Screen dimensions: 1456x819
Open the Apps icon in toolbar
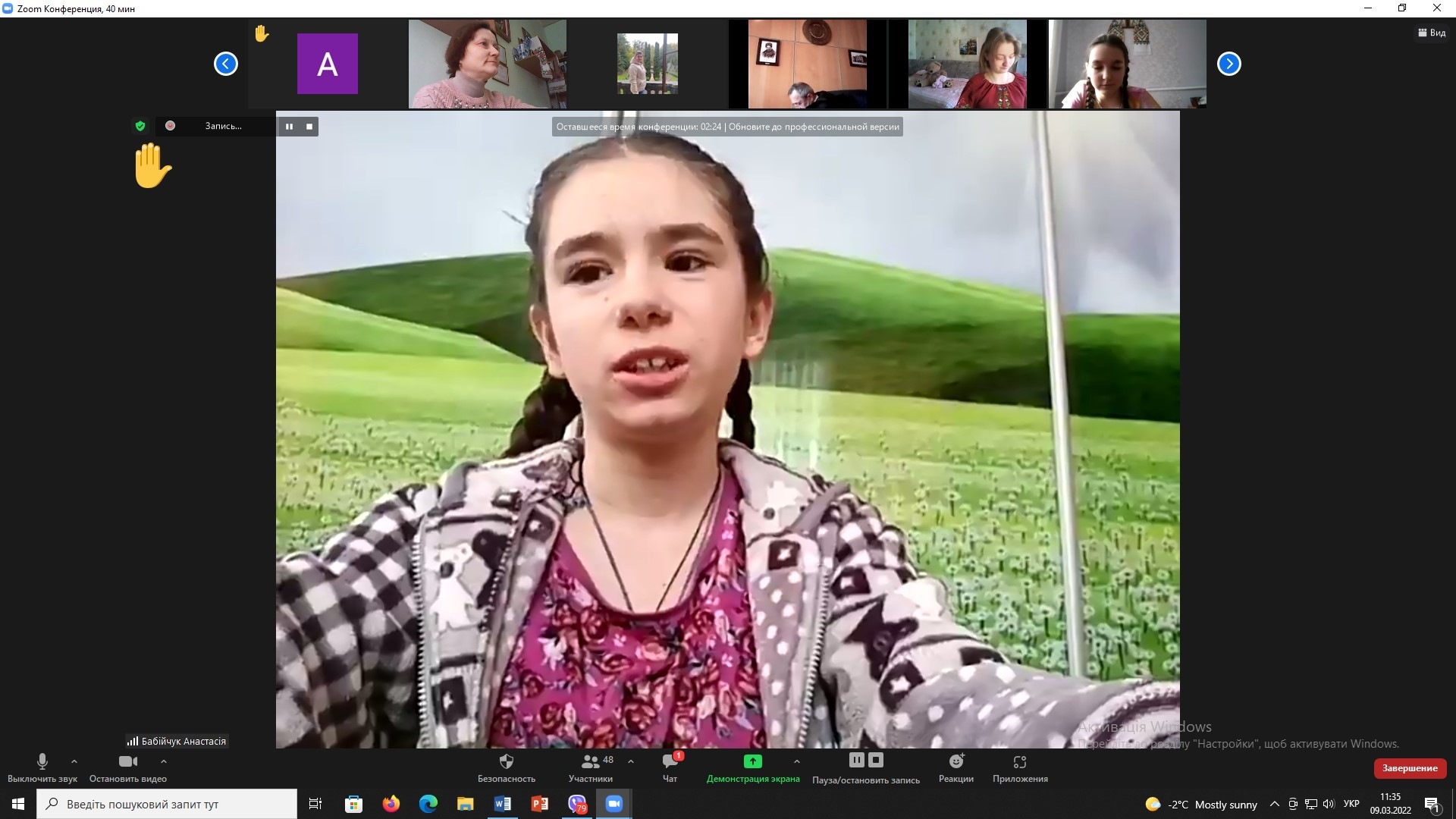coord(1020,761)
